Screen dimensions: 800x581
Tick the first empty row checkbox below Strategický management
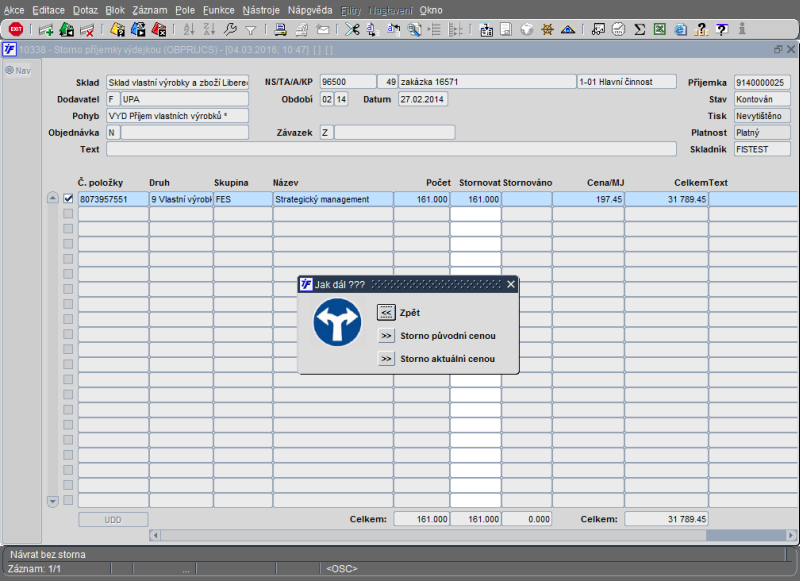coord(68,214)
